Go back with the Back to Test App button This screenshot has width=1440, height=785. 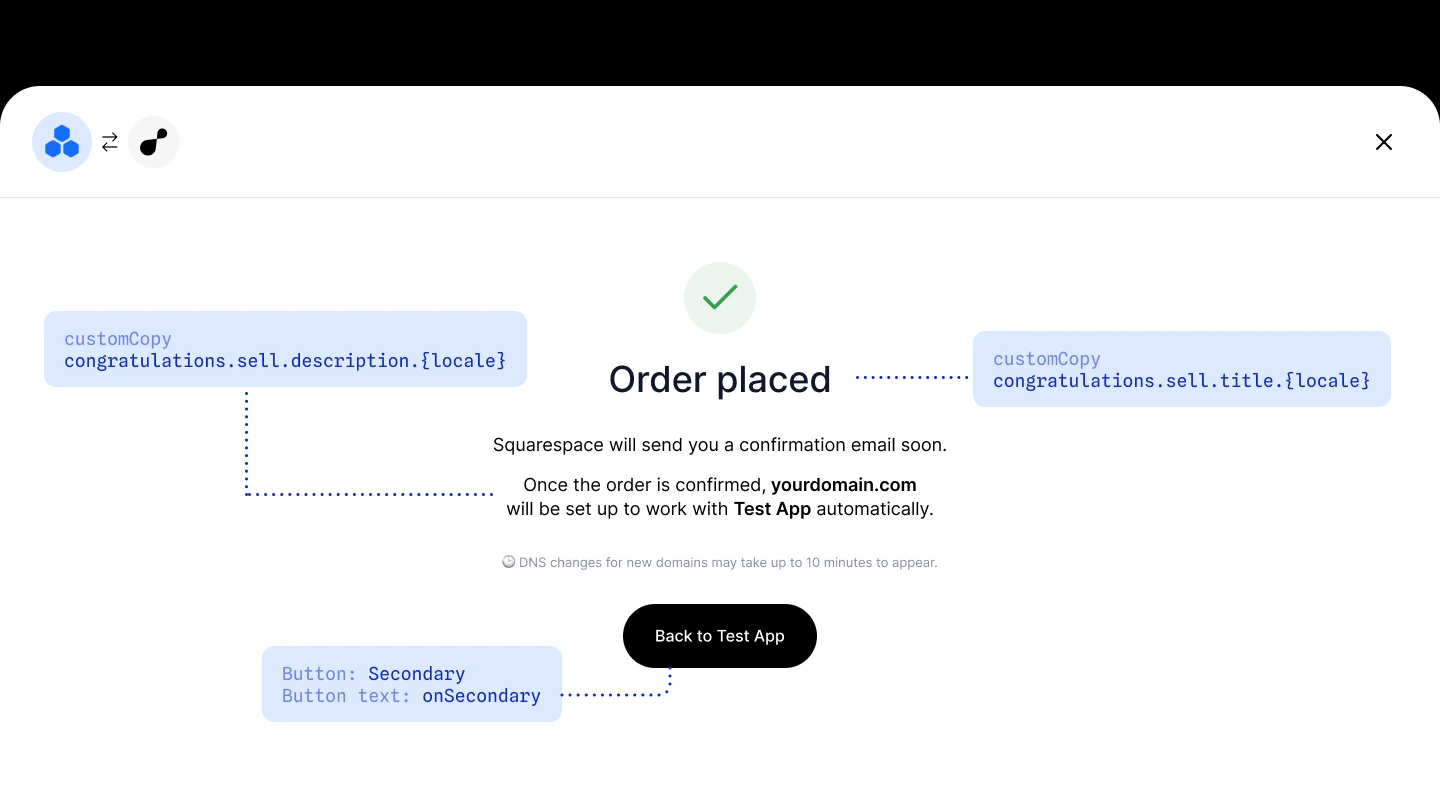(720, 636)
